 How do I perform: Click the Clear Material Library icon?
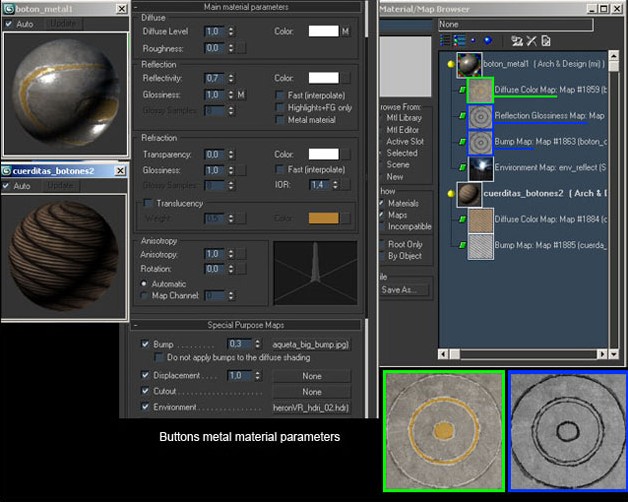pyautogui.click(x=547, y=41)
